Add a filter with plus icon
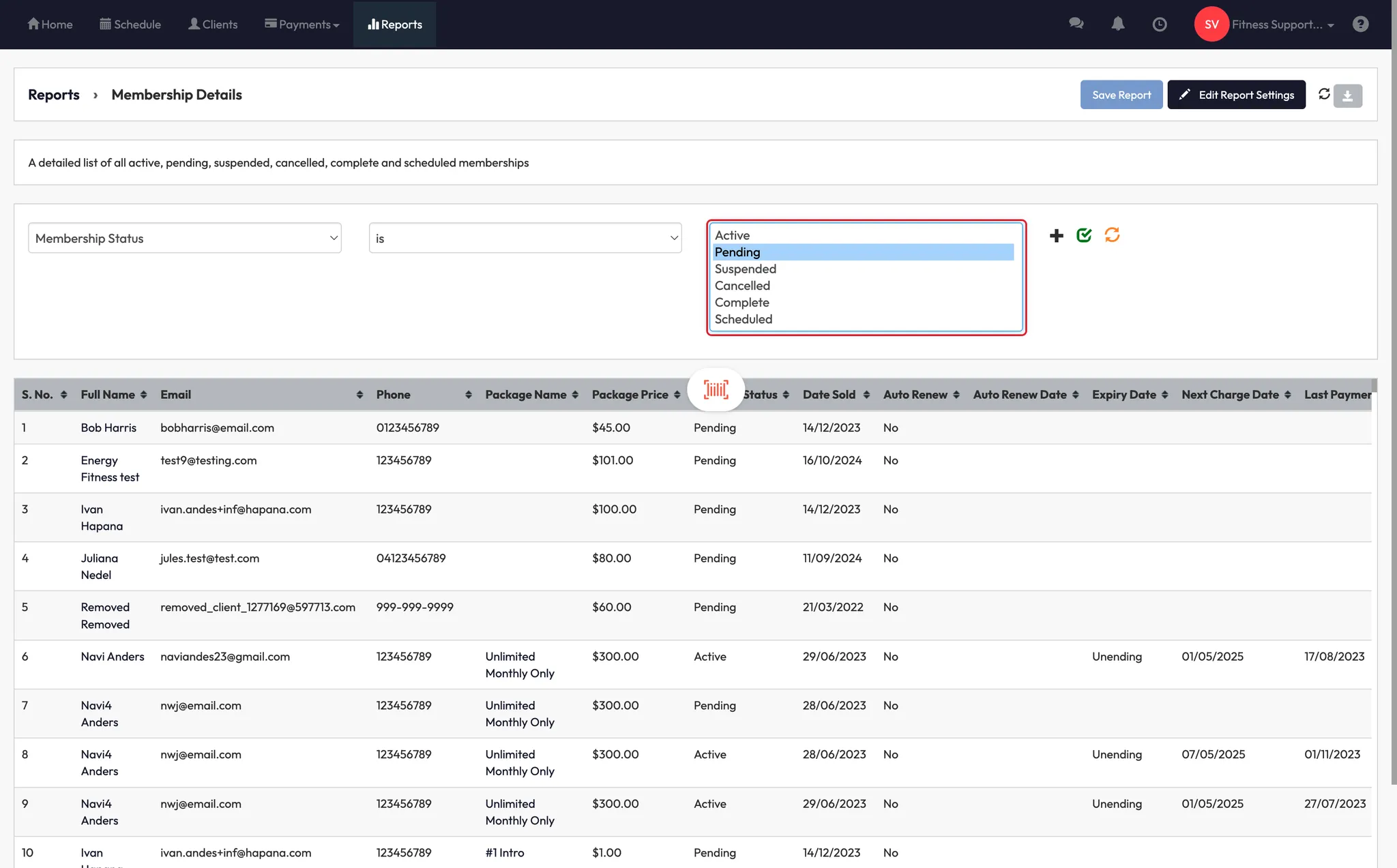Image resolution: width=1397 pixels, height=868 pixels. click(x=1056, y=236)
